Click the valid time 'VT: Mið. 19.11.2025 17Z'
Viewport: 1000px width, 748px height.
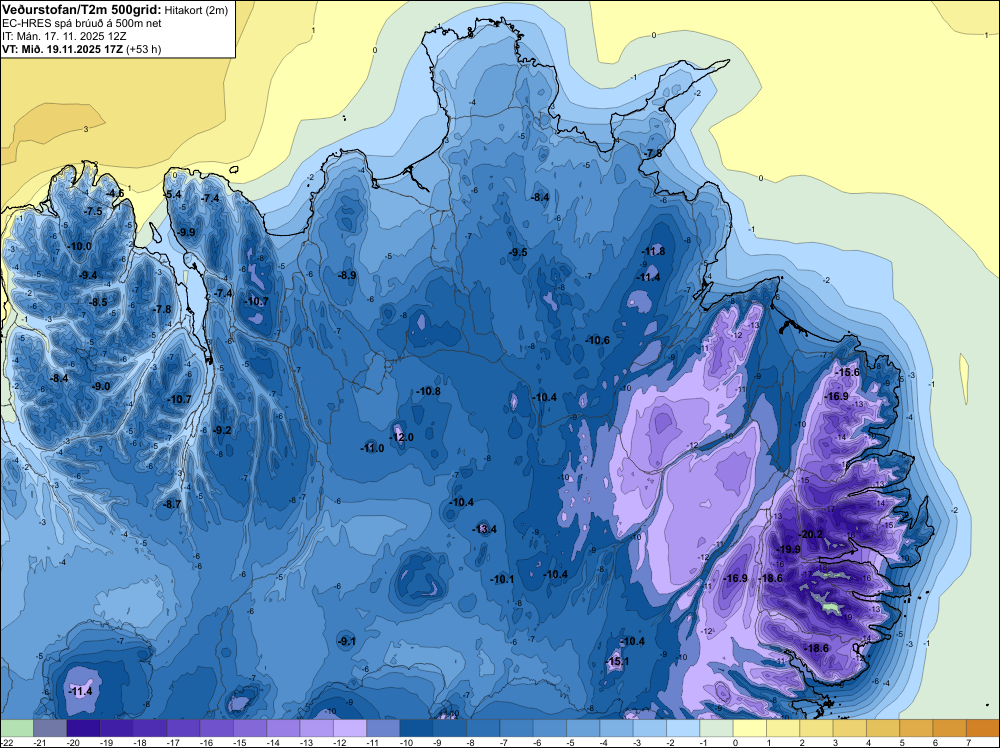coord(63,49)
